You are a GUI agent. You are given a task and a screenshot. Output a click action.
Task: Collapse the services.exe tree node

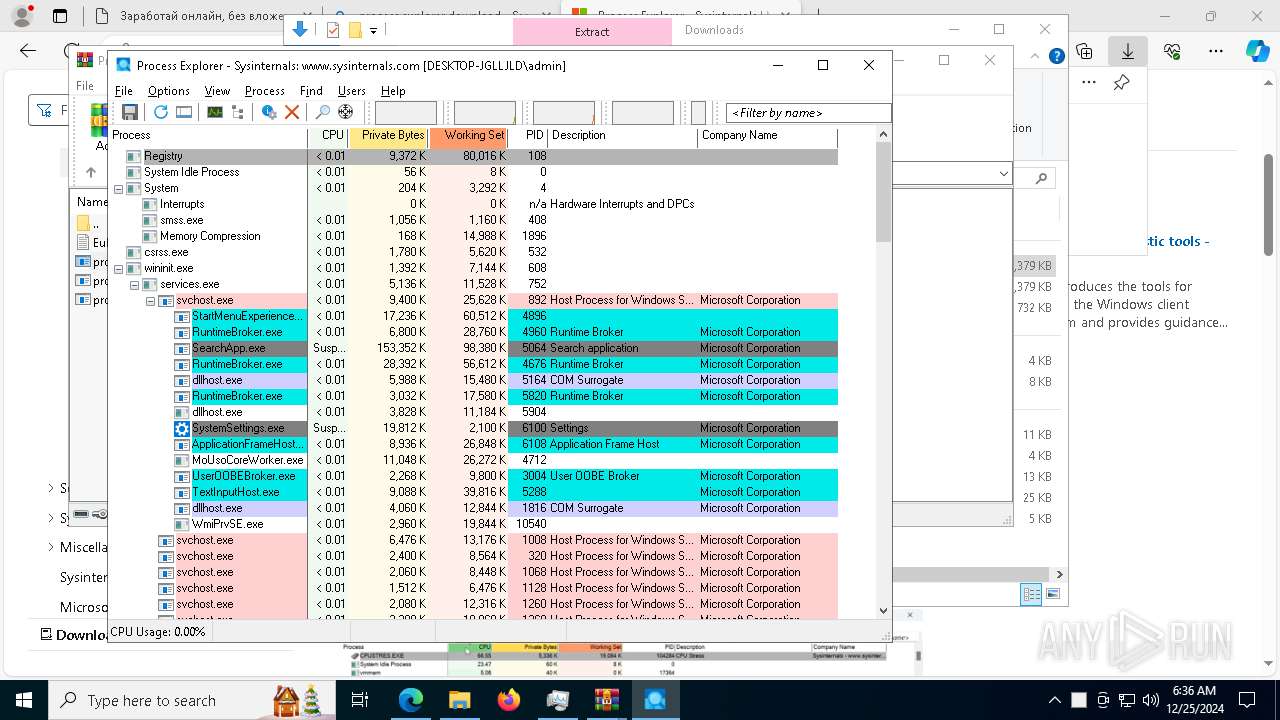(x=134, y=284)
